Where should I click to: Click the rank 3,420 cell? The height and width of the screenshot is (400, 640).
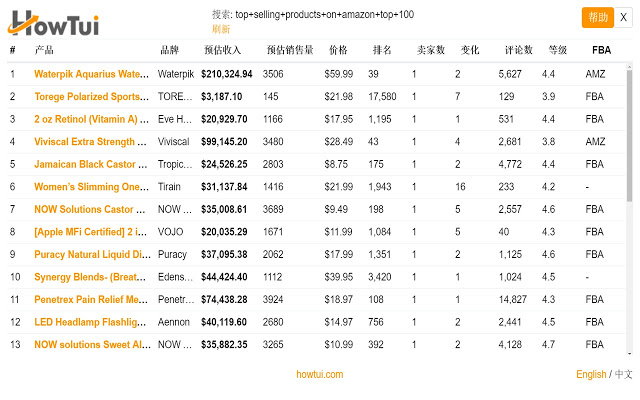380,277
